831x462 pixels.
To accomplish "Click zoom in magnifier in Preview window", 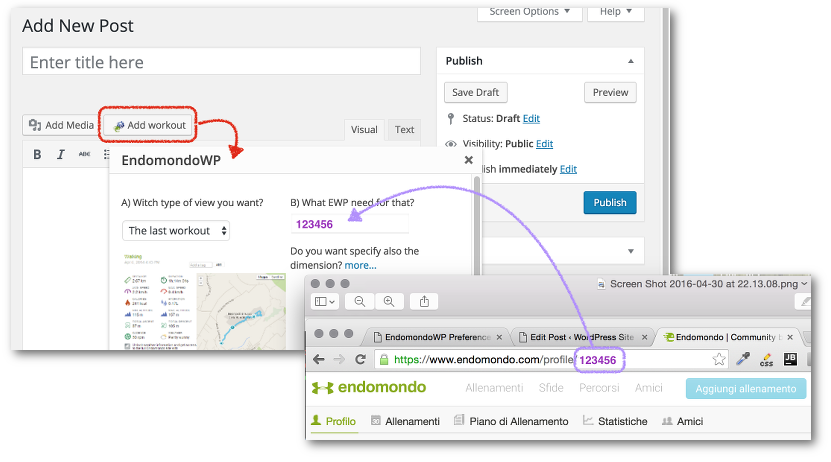I will coord(389,301).
